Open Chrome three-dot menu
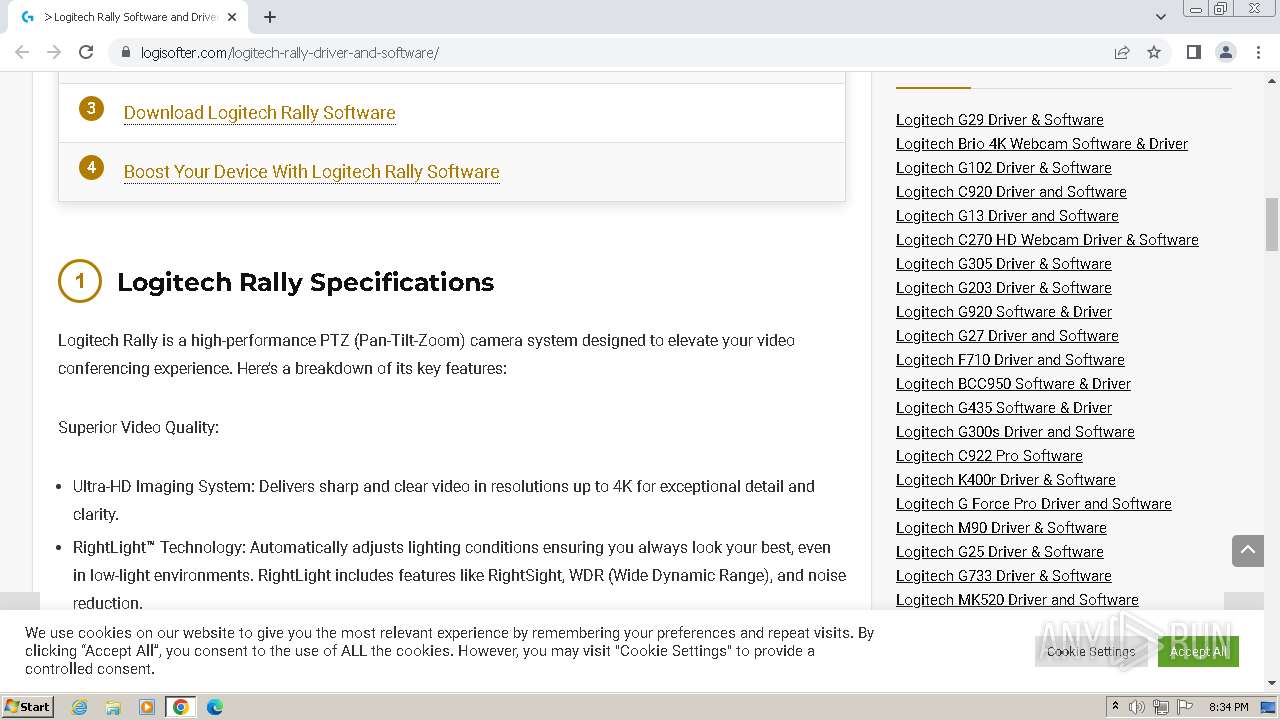Image resolution: width=1280 pixels, height=720 pixels. pos(1258,52)
